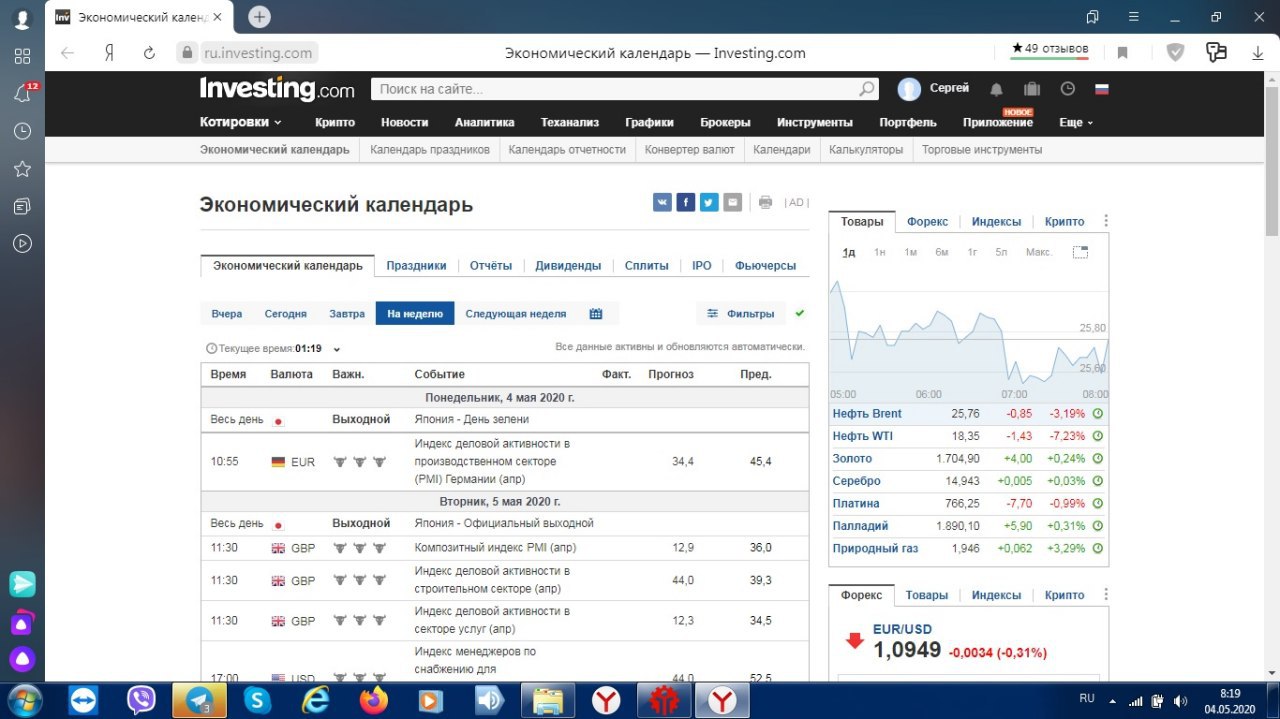Image resolution: width=1280 pixels, height=719 pixels.
Task: Open the browser sidebar history clock
Action: click(x=22, y=131)
